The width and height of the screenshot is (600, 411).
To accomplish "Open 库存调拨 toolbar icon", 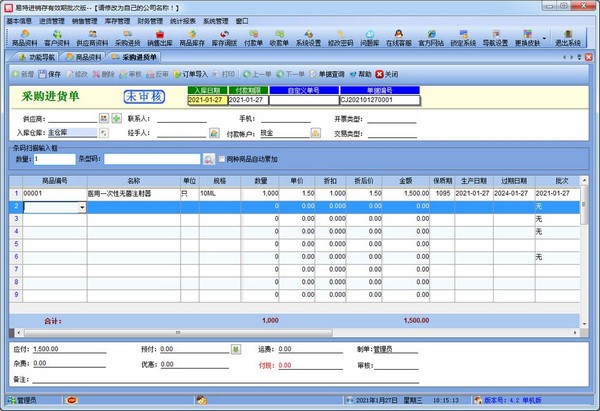I will (x=224, y=38).
